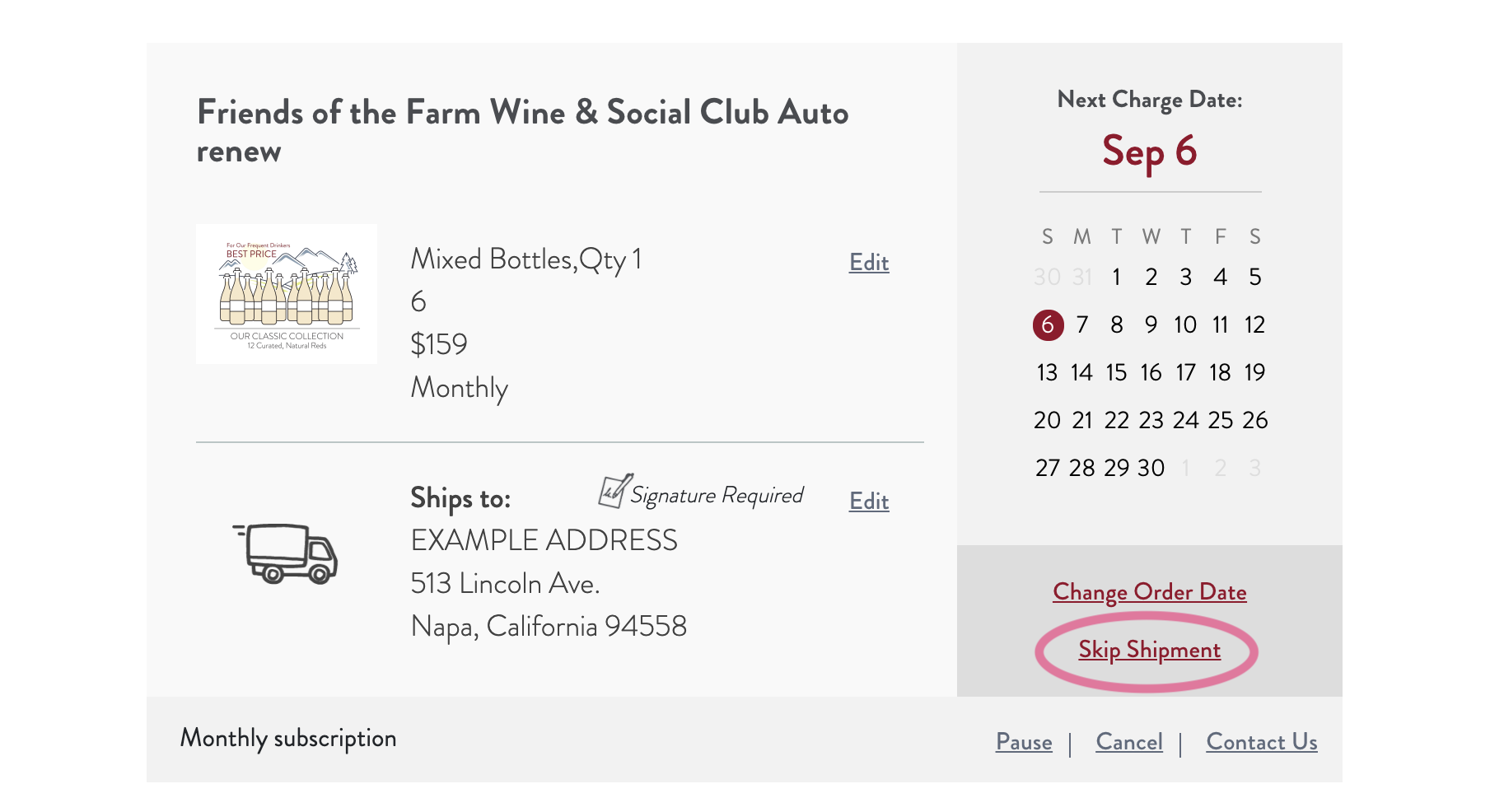Choose the 20th on the calendar

[1047, 421]
